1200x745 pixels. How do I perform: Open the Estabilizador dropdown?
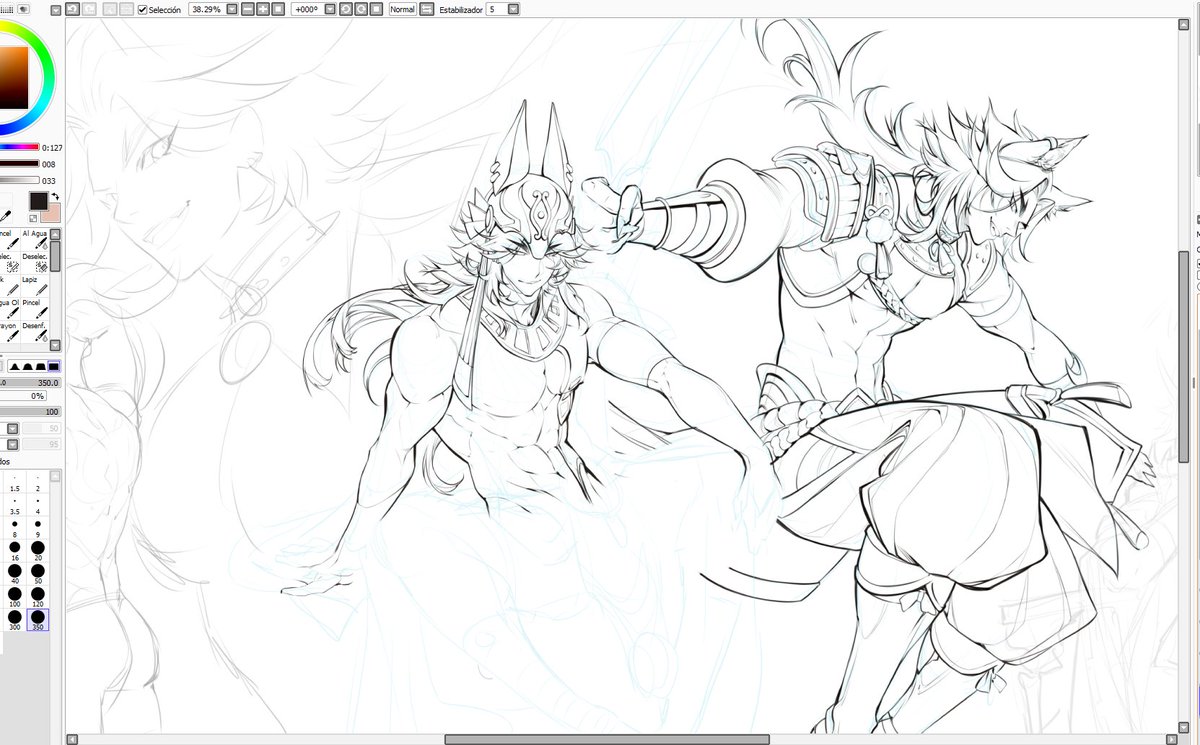click(513, 9)
